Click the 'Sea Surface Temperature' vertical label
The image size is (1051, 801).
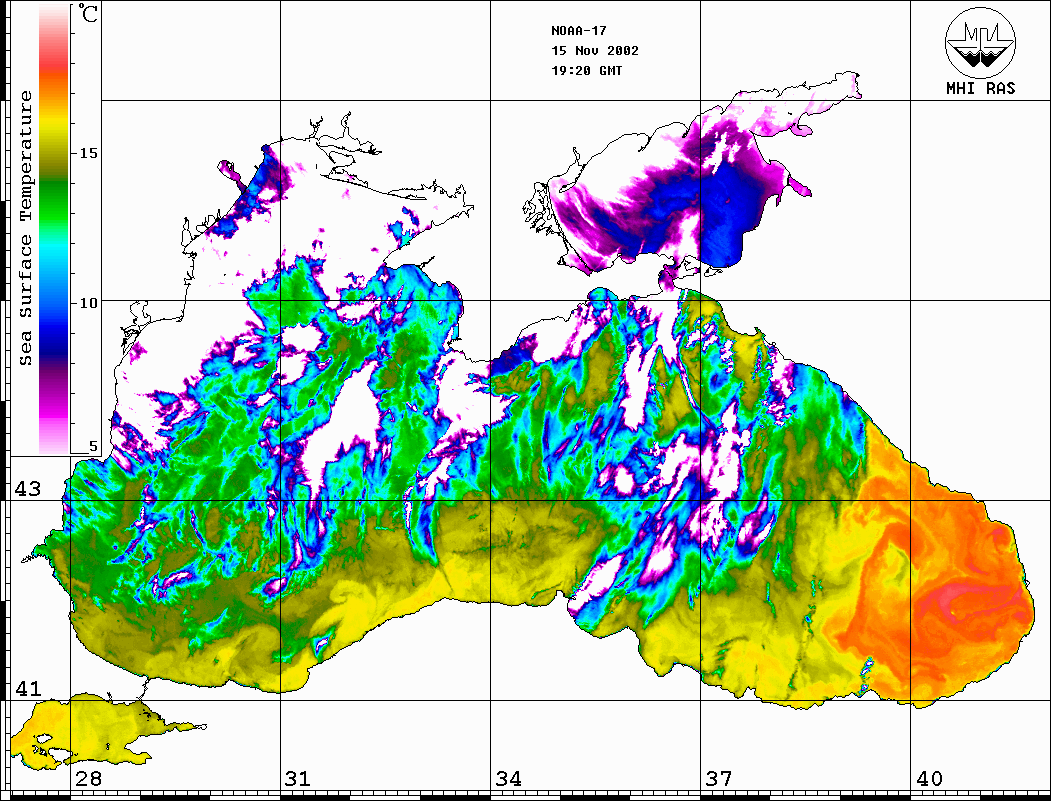(25, 229)
